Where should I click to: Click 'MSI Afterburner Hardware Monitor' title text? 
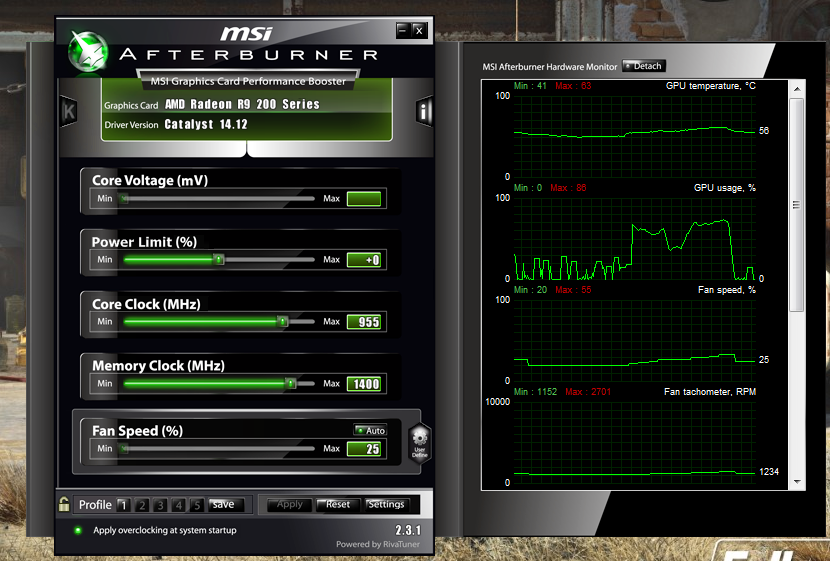pos(549,67)
